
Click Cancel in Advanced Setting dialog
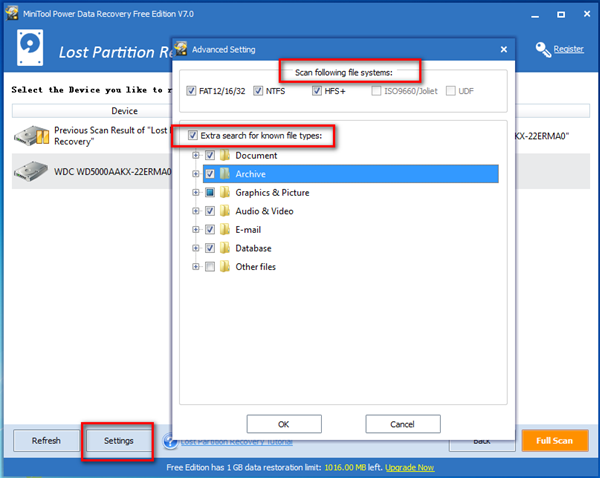(x=403, y=424)
